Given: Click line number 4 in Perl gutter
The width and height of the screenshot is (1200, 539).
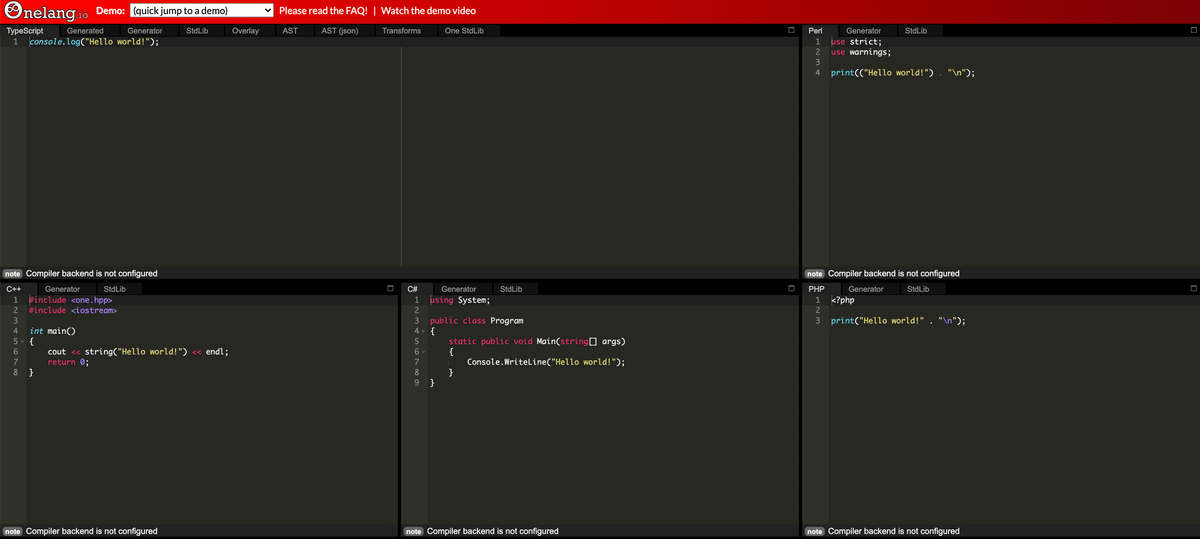Looking at the screenshot, I should click(817, 73).
